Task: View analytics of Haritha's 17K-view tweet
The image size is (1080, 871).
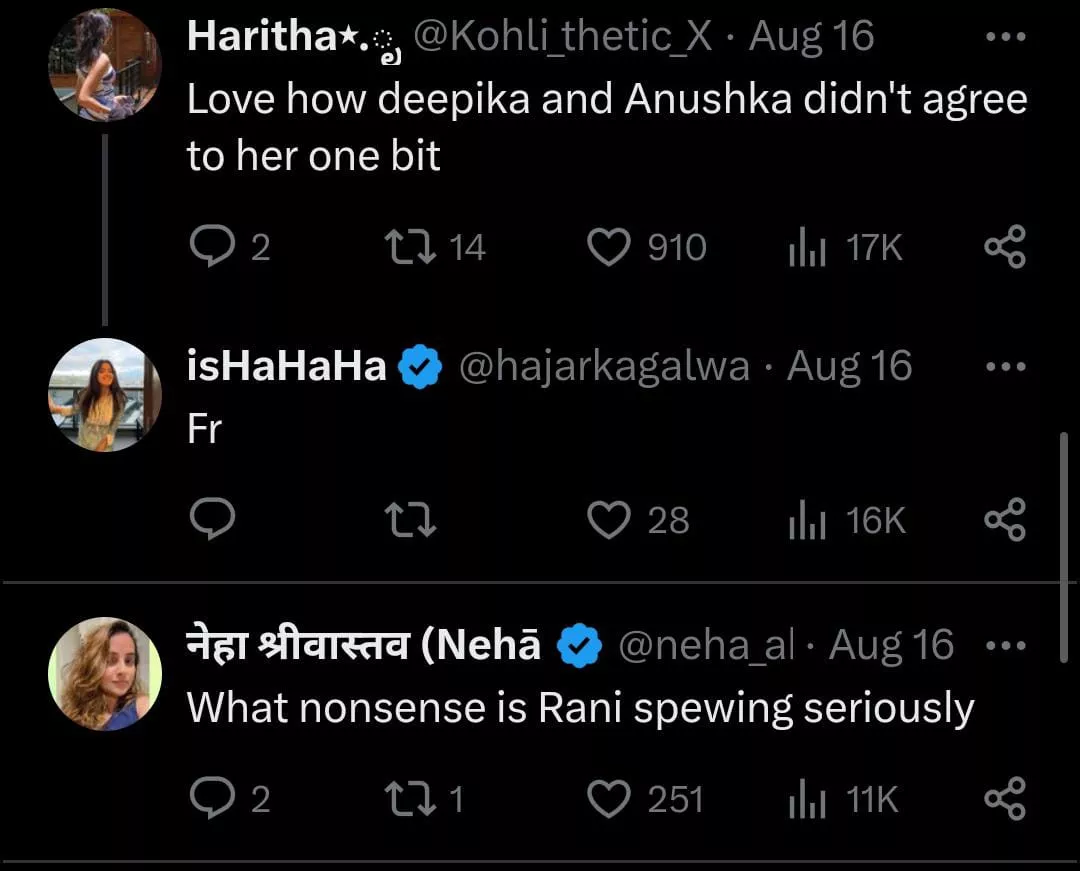Action: pyautogui.click(x=805, y=247)
